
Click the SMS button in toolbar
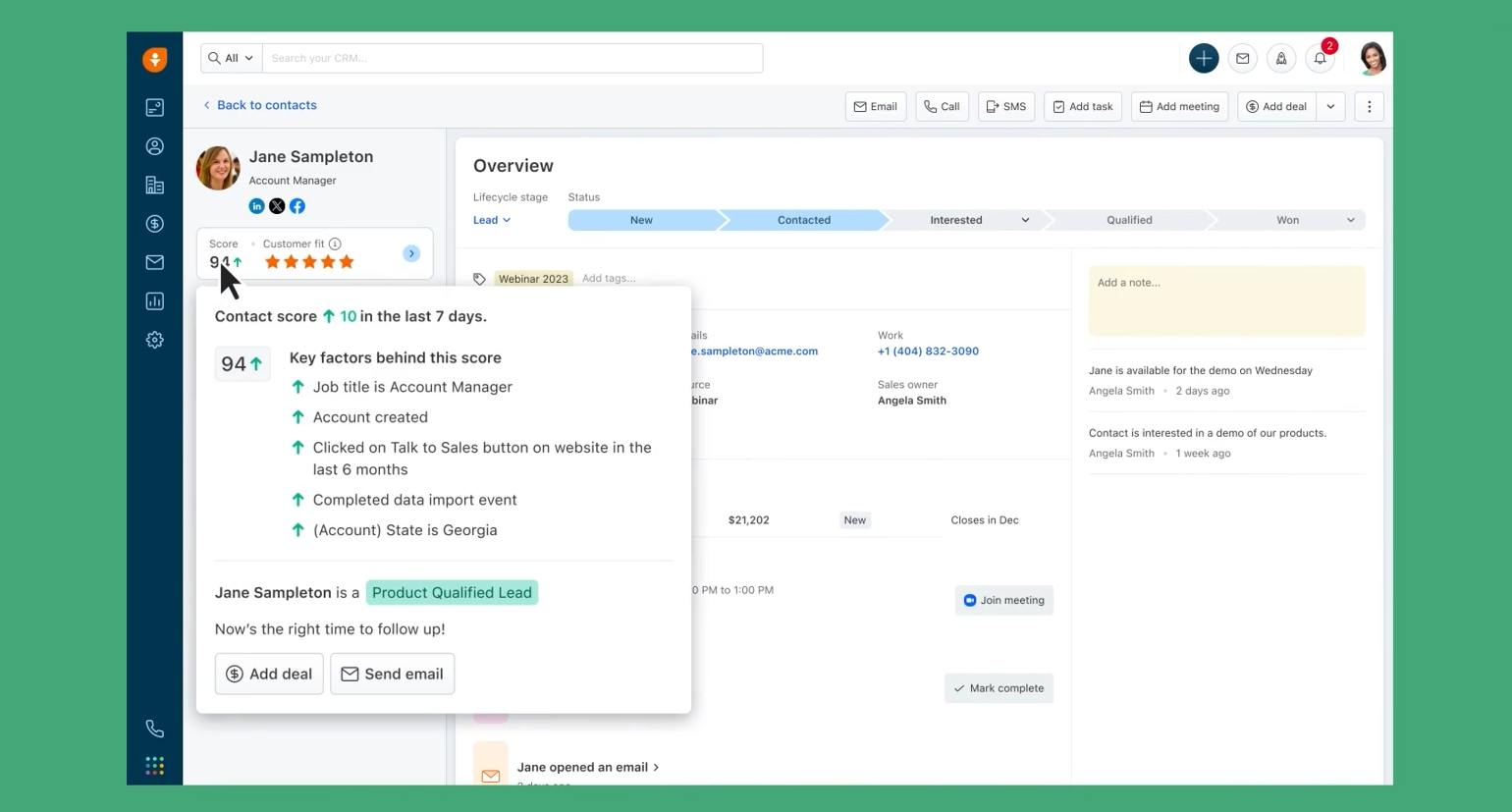coord(1006,107)
